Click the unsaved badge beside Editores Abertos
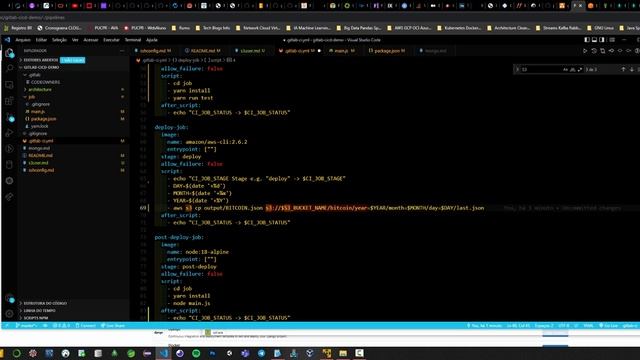640x360 pixels. pos(73,60)
